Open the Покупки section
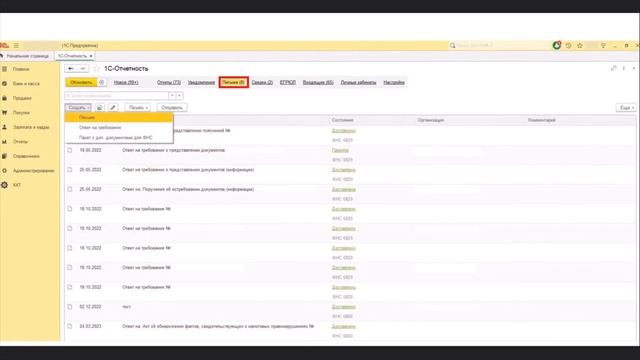640x360 pixels. (x=21, y=113)
